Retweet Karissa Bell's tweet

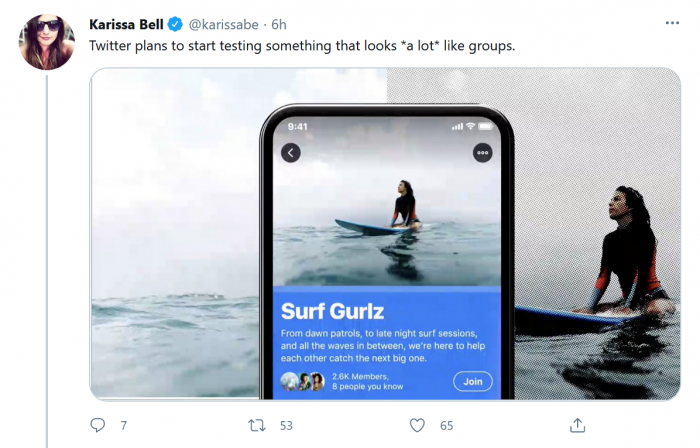(x=257, y=425)
